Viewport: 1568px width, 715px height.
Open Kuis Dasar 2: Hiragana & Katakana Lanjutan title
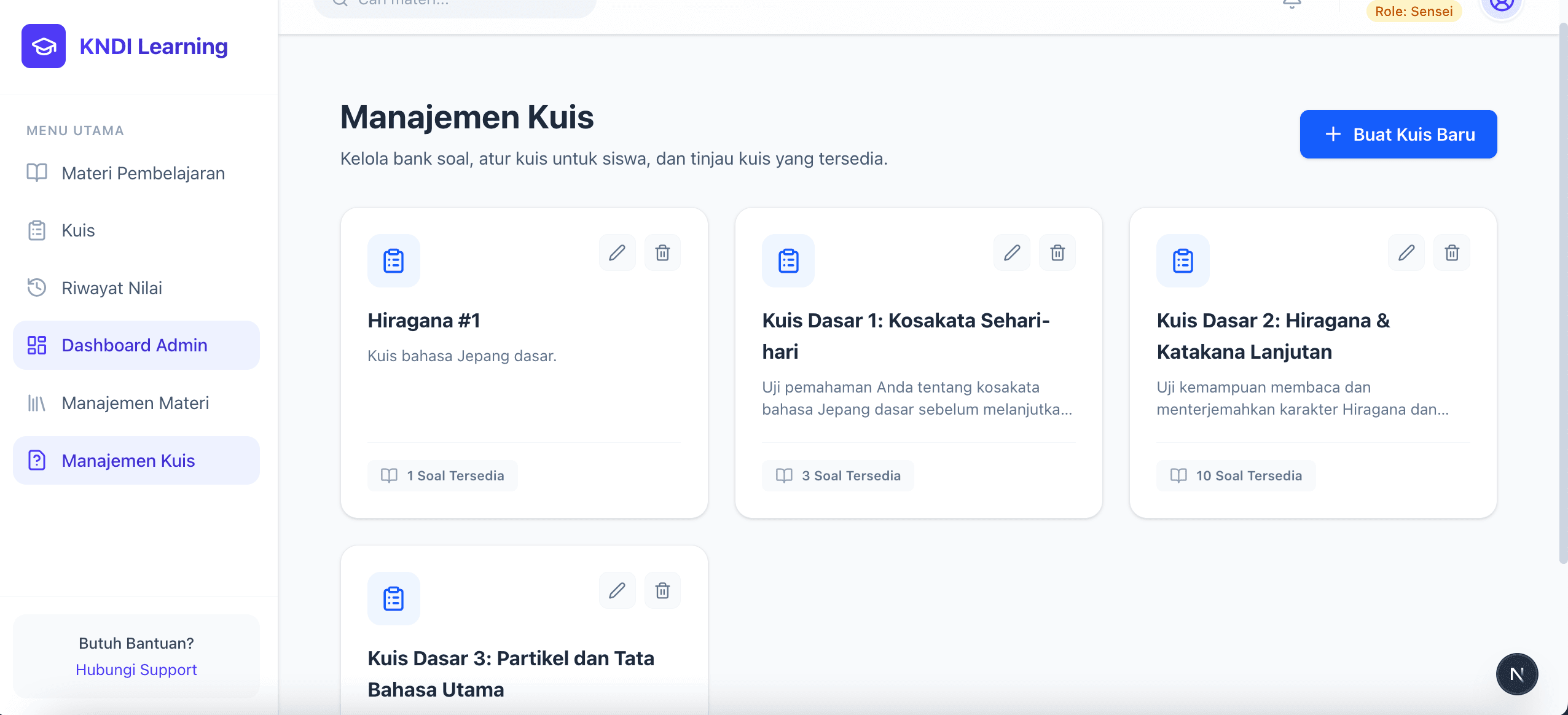(x=1273, y=336)
